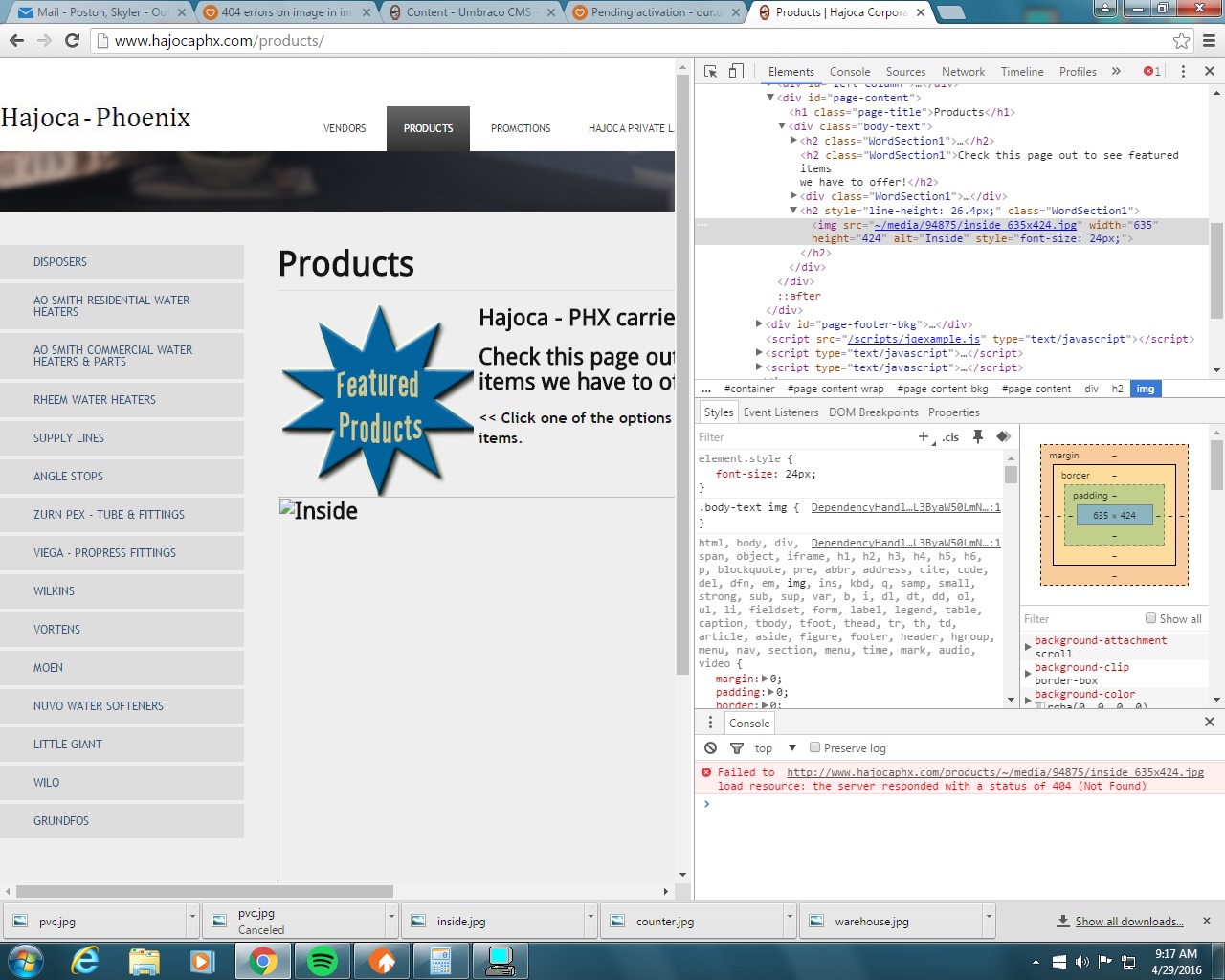This screenshot has height=980, width=1225.
Task: Open the console context 'top' dropdown
Action: (775, 748)
